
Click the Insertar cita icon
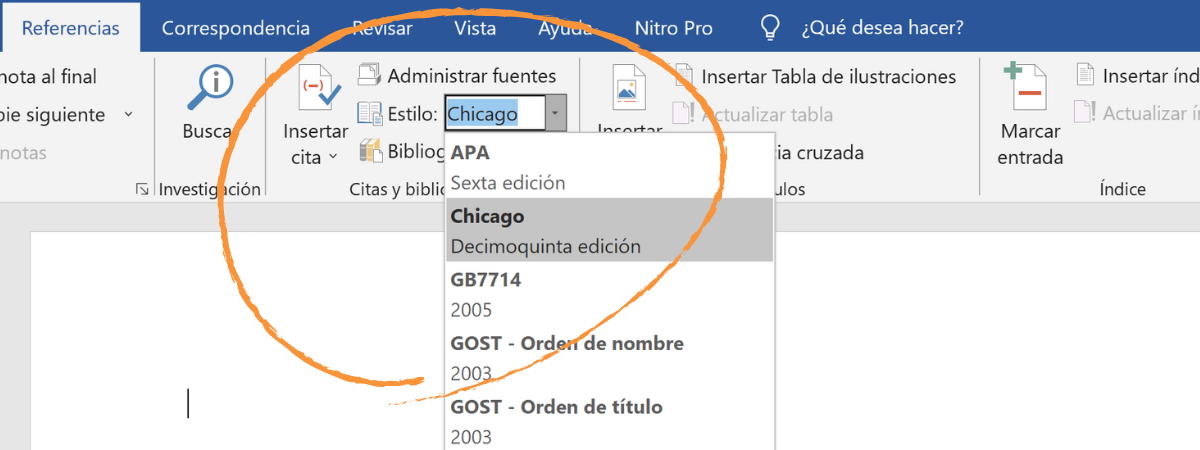(x=319, y=89)
